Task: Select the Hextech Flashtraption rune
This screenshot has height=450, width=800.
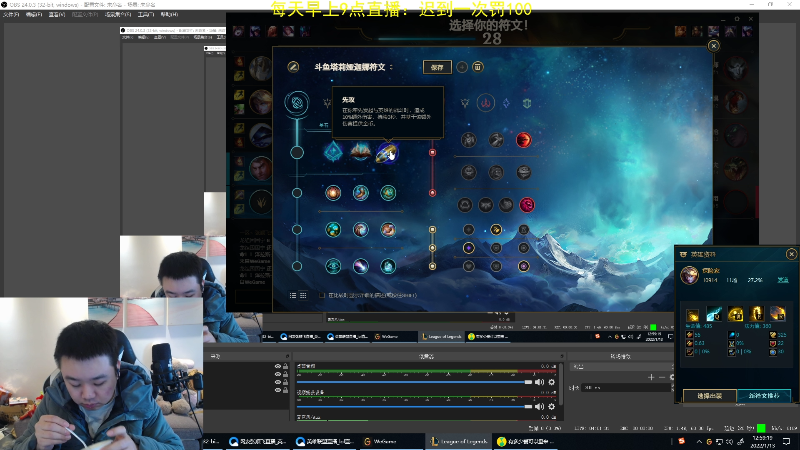Action: [333, 193]
